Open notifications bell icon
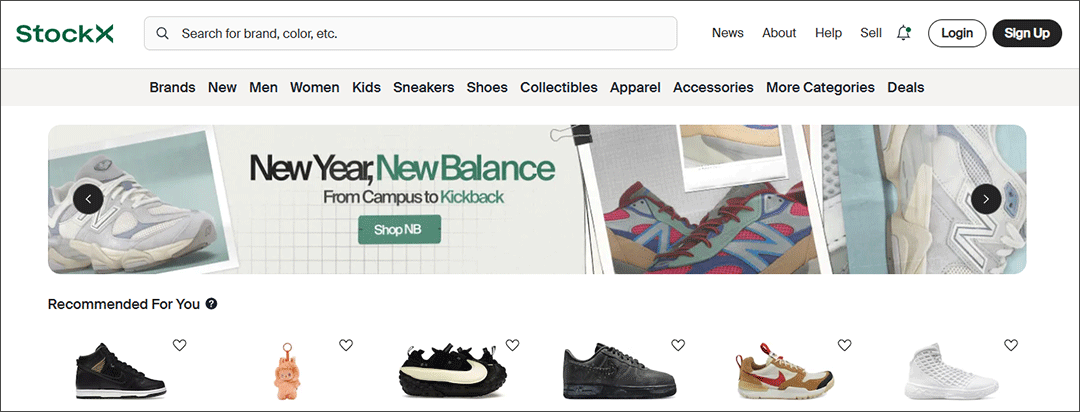Image resolution: width=1080 pixels, height=412 pixels. point(904,33)
